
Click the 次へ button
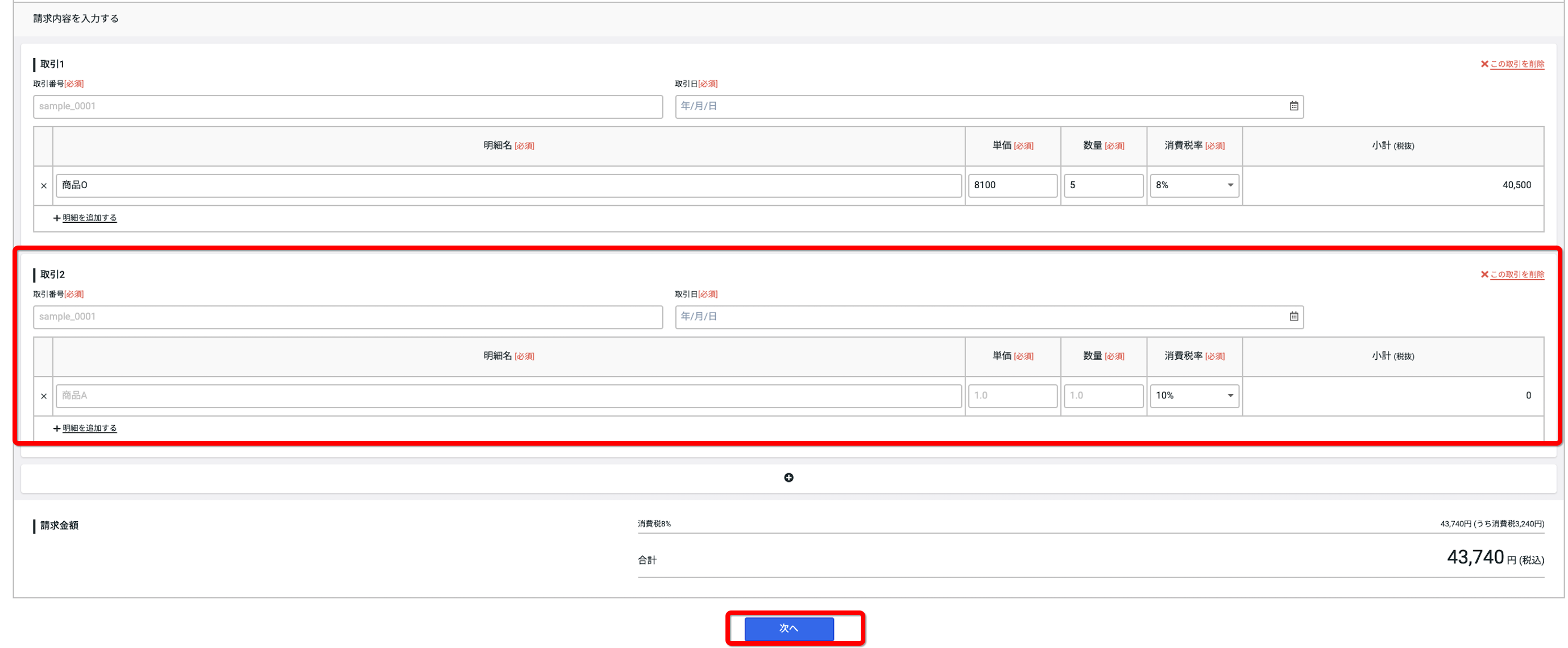pyautogui.click(x=789, y=628)
